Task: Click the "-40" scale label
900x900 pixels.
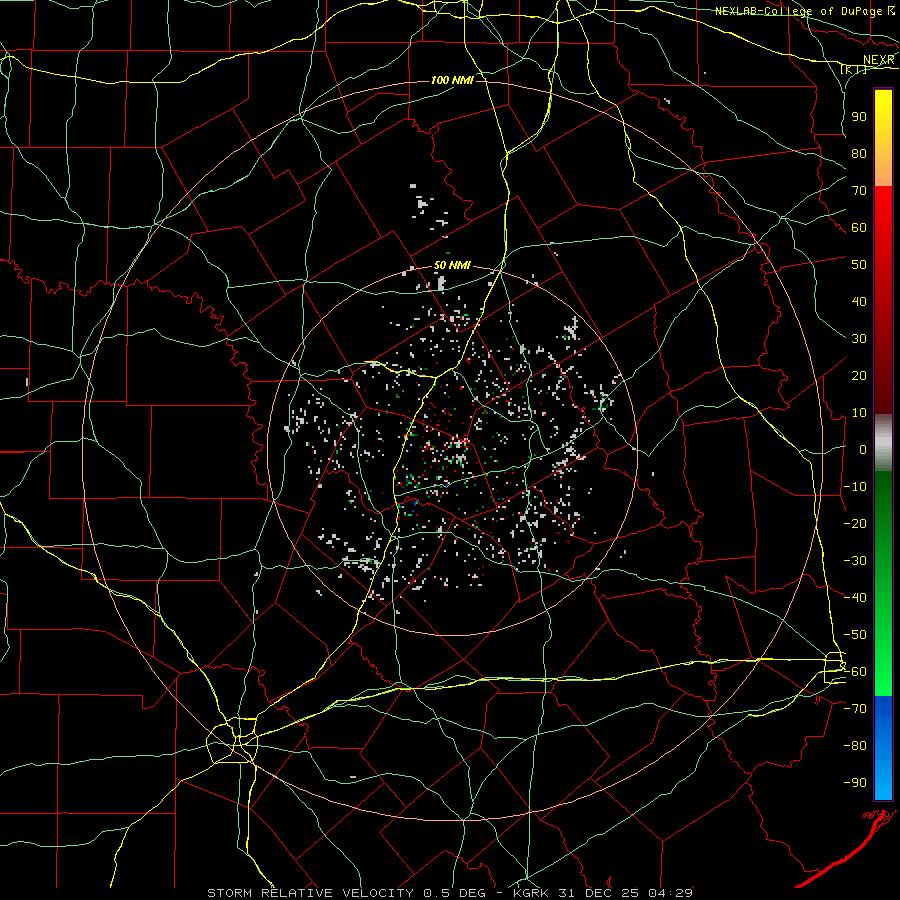Action: [855, 598]
